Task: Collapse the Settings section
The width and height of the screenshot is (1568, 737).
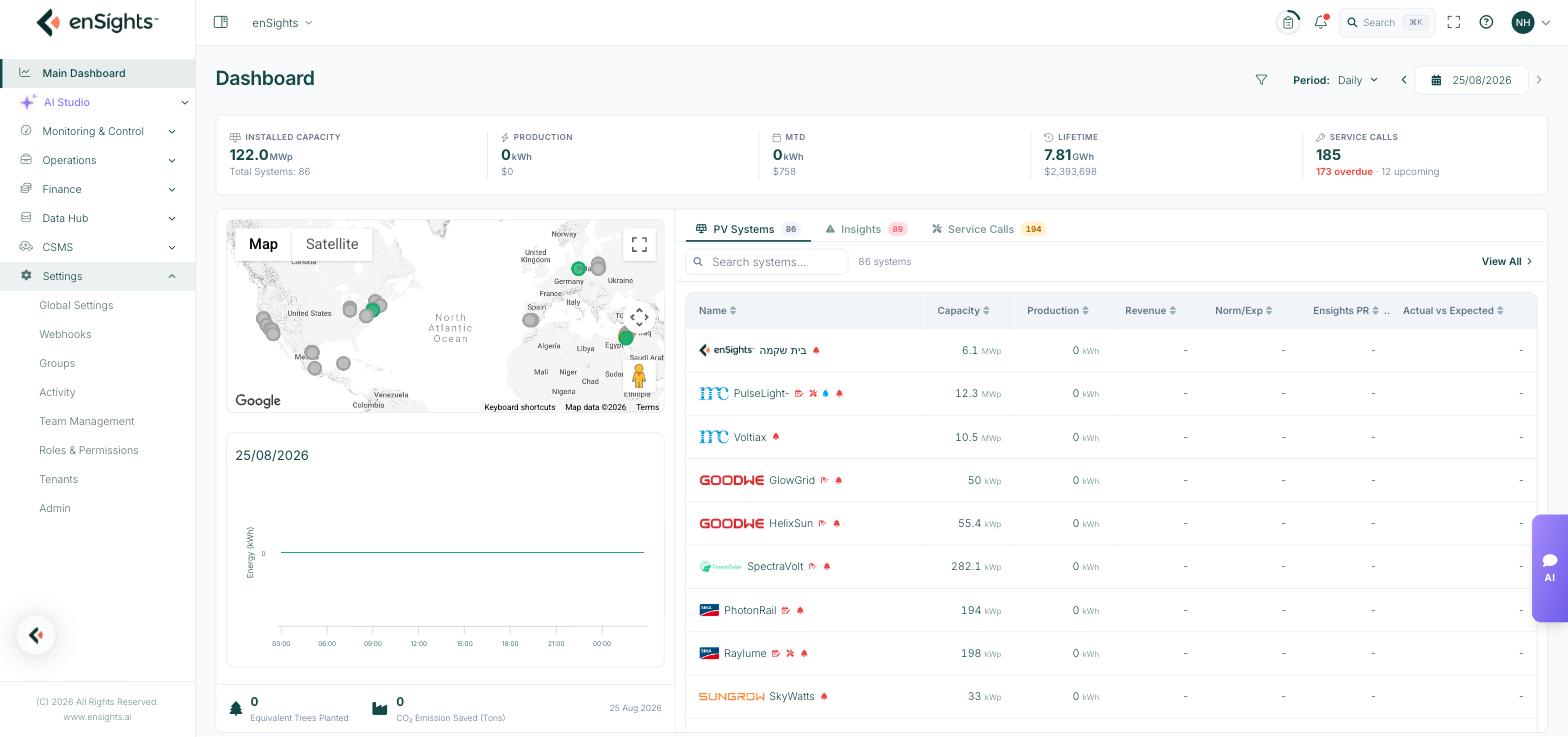Action: 97,276
